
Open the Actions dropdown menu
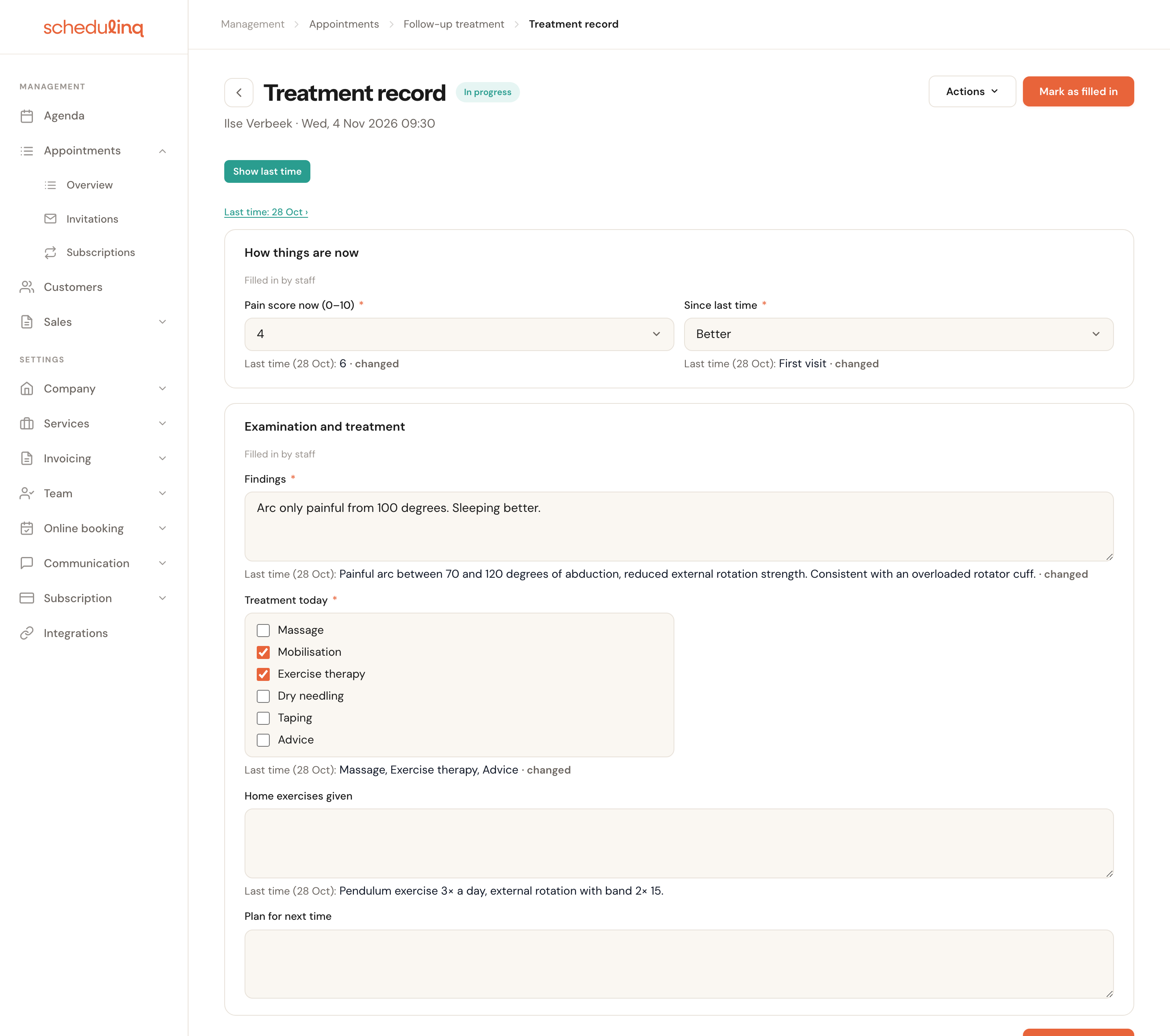(x=972, y=91)
